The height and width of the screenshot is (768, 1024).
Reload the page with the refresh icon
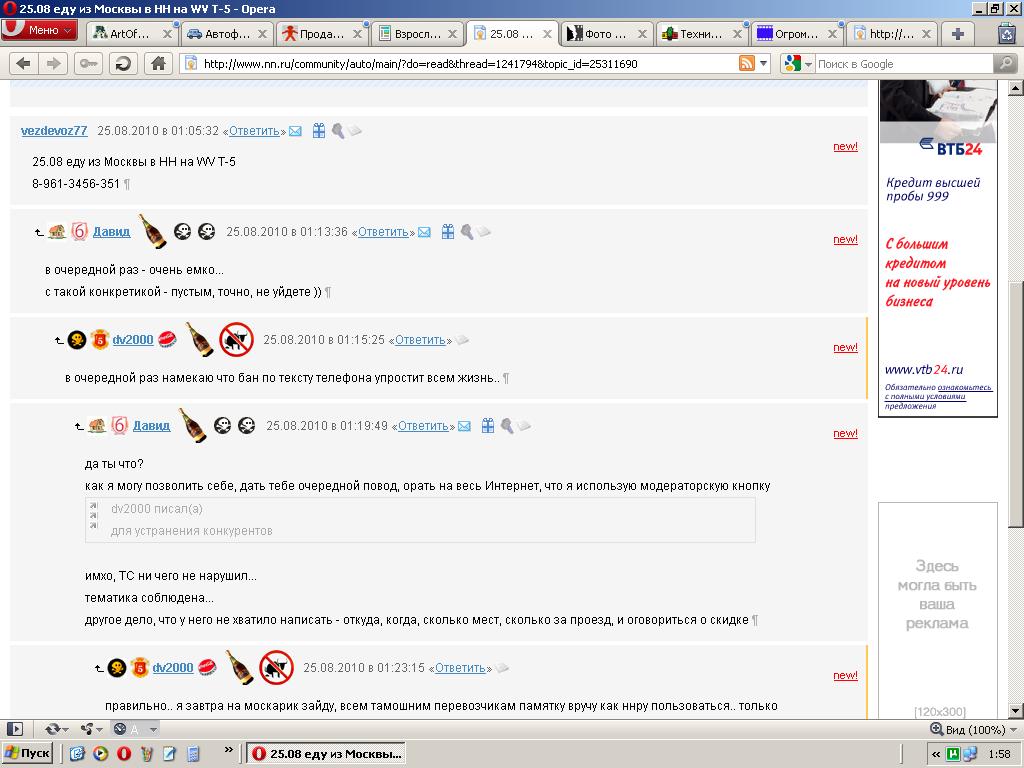pyautogui.click(x=123, y=63)
